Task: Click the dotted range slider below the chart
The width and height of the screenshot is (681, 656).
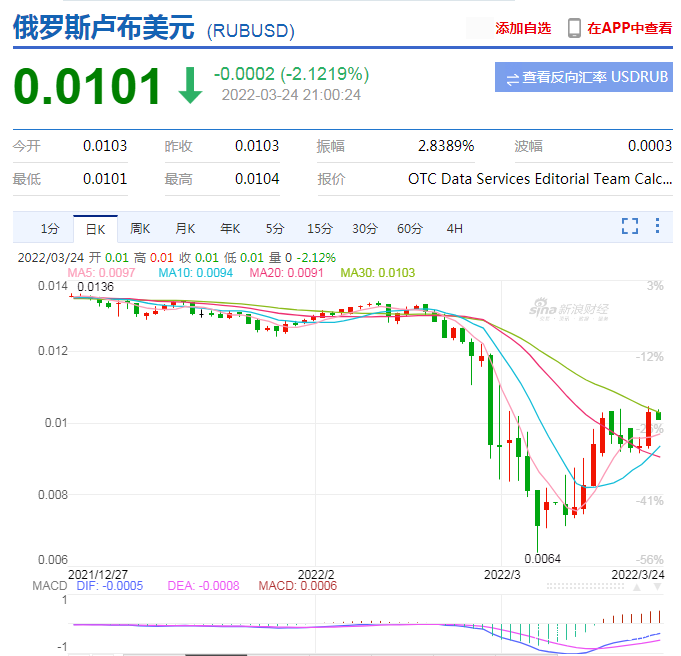Action: pyautogui.click(x=585, y=586)
